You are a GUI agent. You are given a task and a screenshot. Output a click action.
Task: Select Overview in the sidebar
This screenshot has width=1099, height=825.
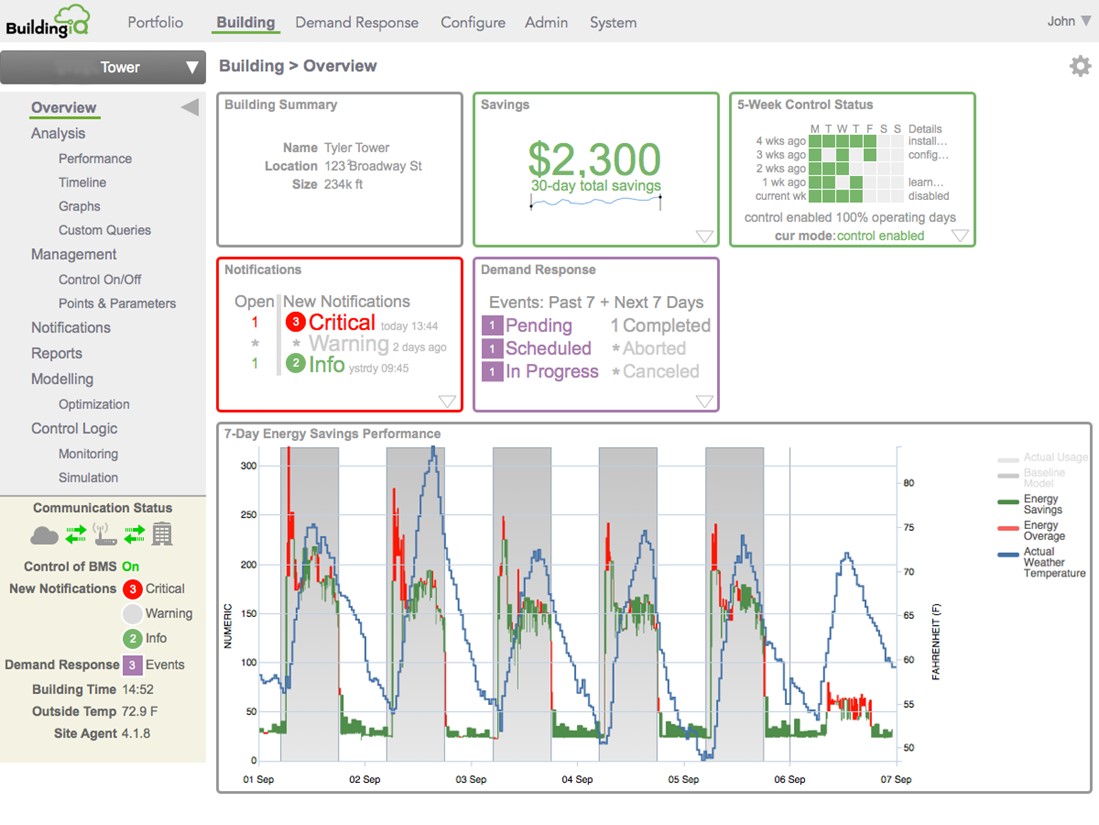tap(64, 107)
